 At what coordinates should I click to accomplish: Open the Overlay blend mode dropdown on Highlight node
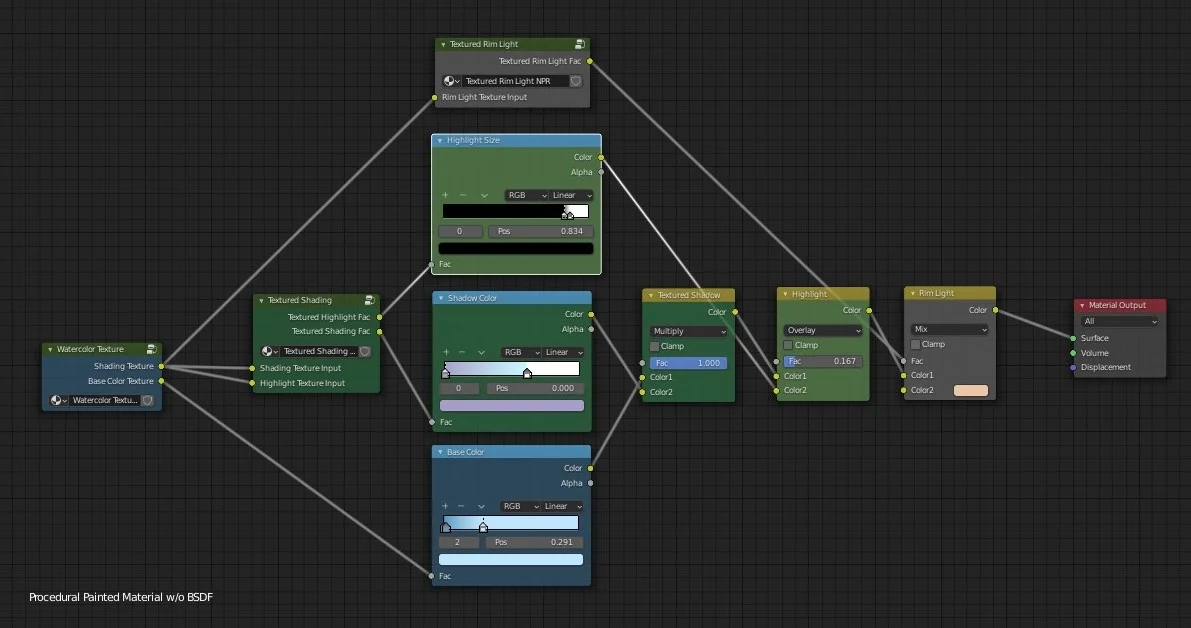822,329
